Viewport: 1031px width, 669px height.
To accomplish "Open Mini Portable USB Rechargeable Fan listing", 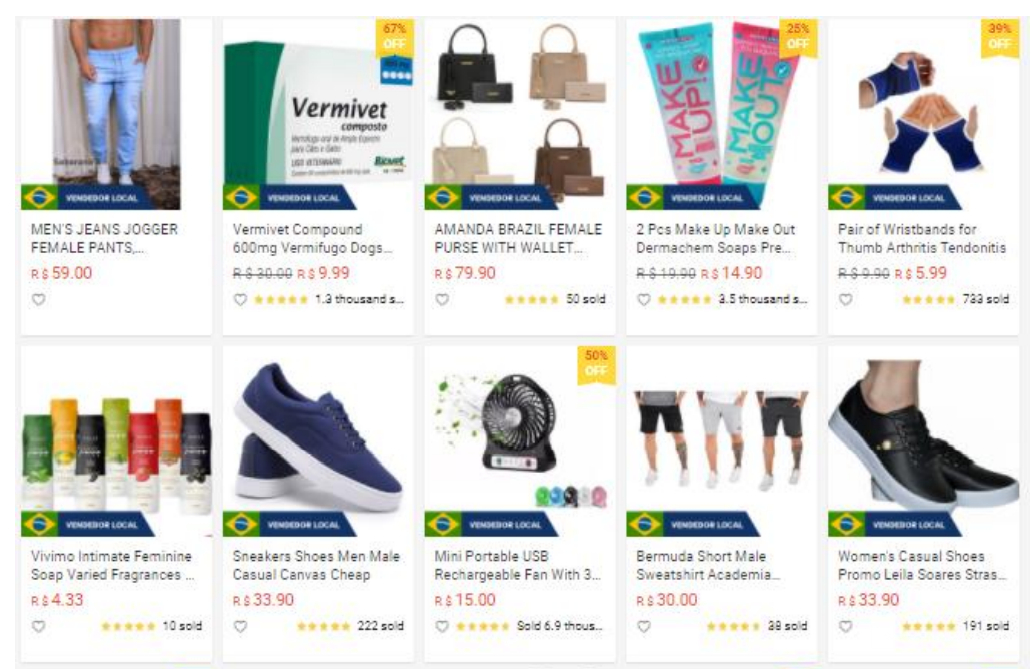I will click(517, 565).
